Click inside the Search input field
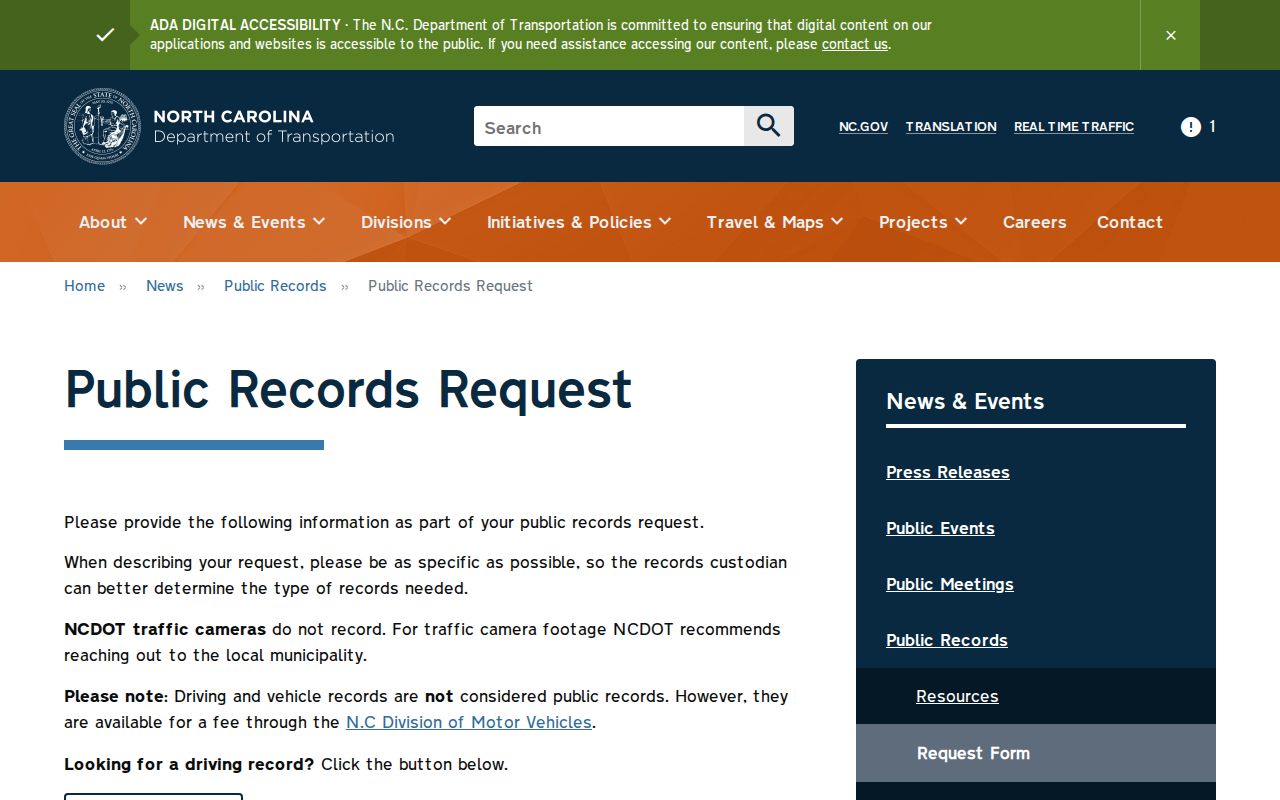Screen dimensions: 1280x800 coord(609,126)
